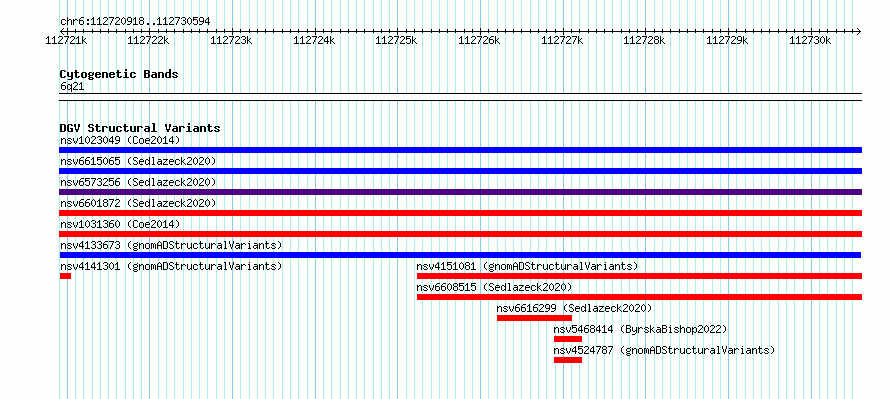This screenshot has width=890, height=399.
Task: Open the nsv4524787 (gnomADStructuralVariants) label
Action: pos(664,350)
